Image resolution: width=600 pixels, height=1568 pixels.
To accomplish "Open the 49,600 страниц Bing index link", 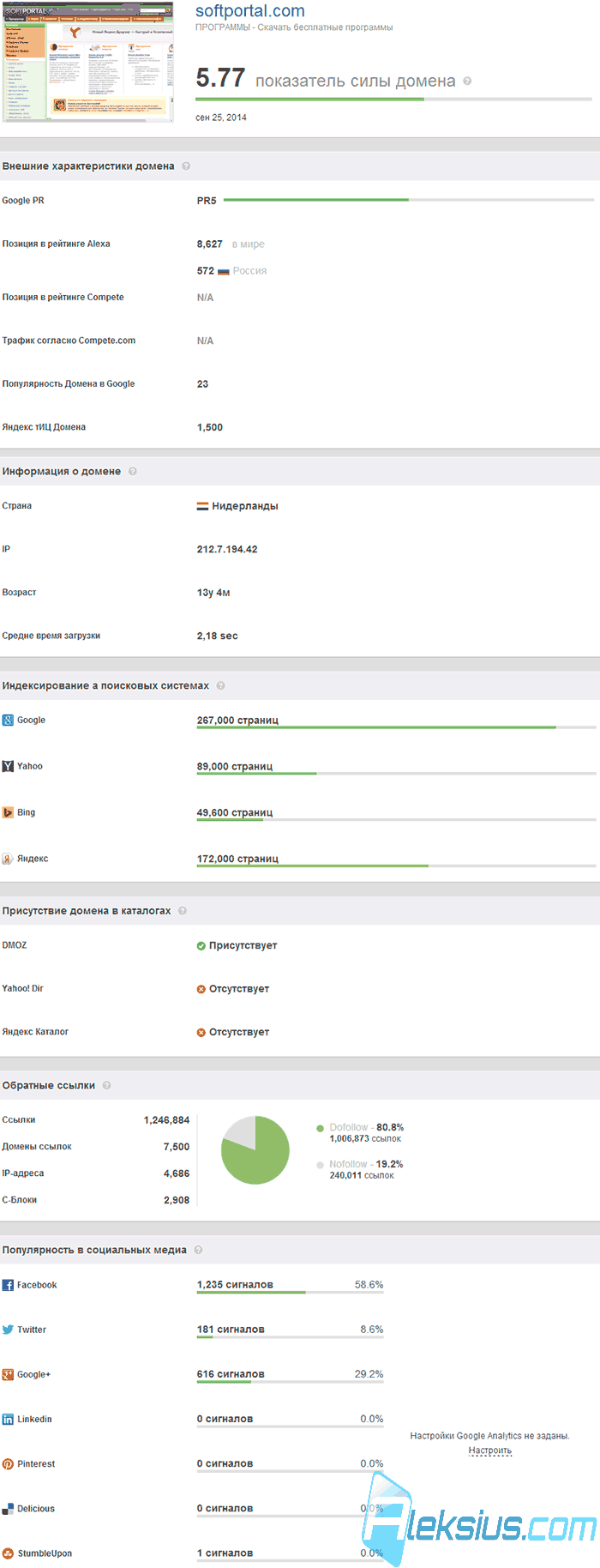I will tap(235, 813).
